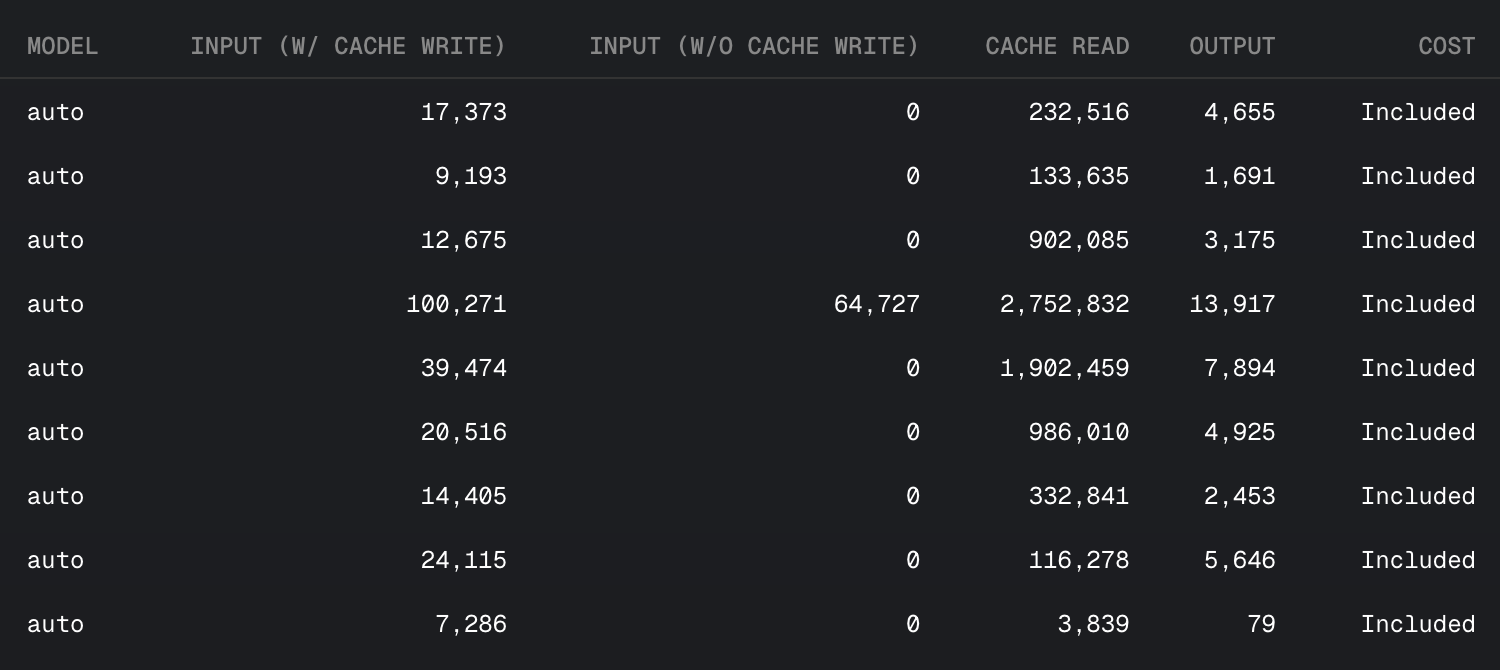Click the 100,271 input with cache value
Screen dimensions: 1500x670
point(456,304)
